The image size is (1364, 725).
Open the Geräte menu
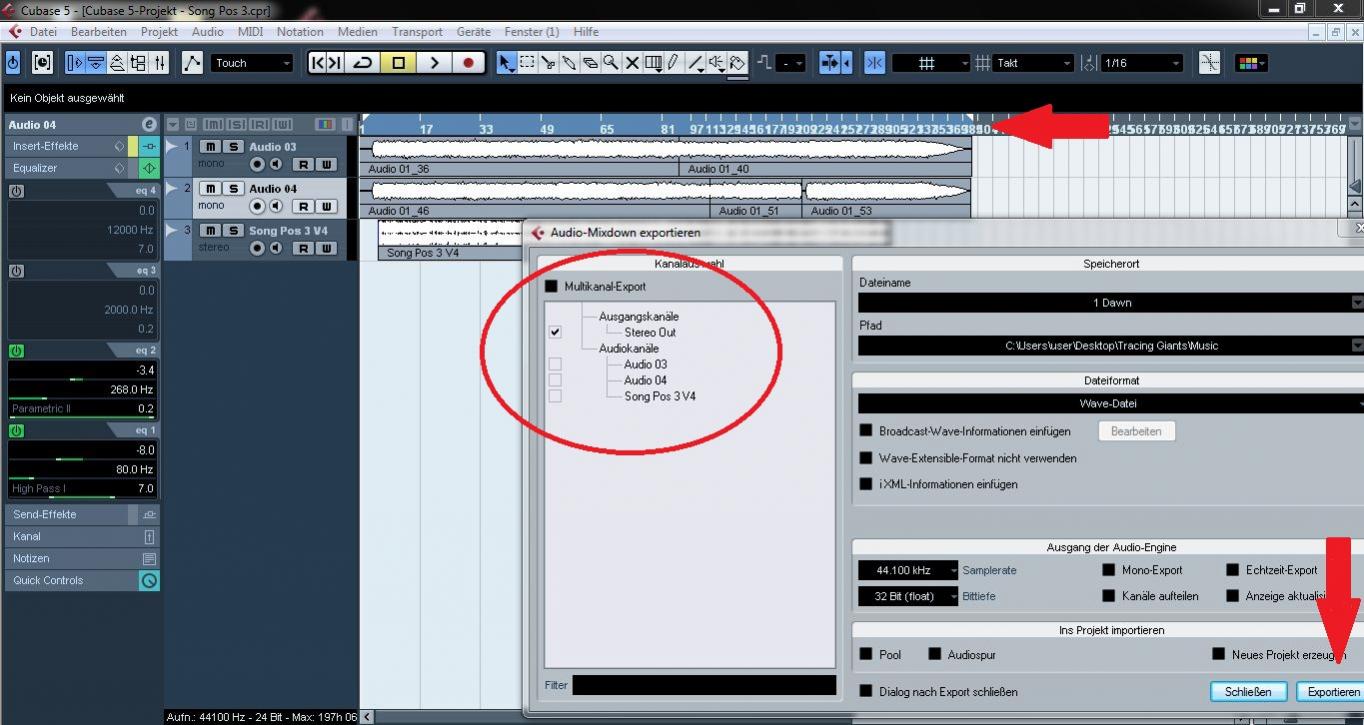tap(474, 32)
